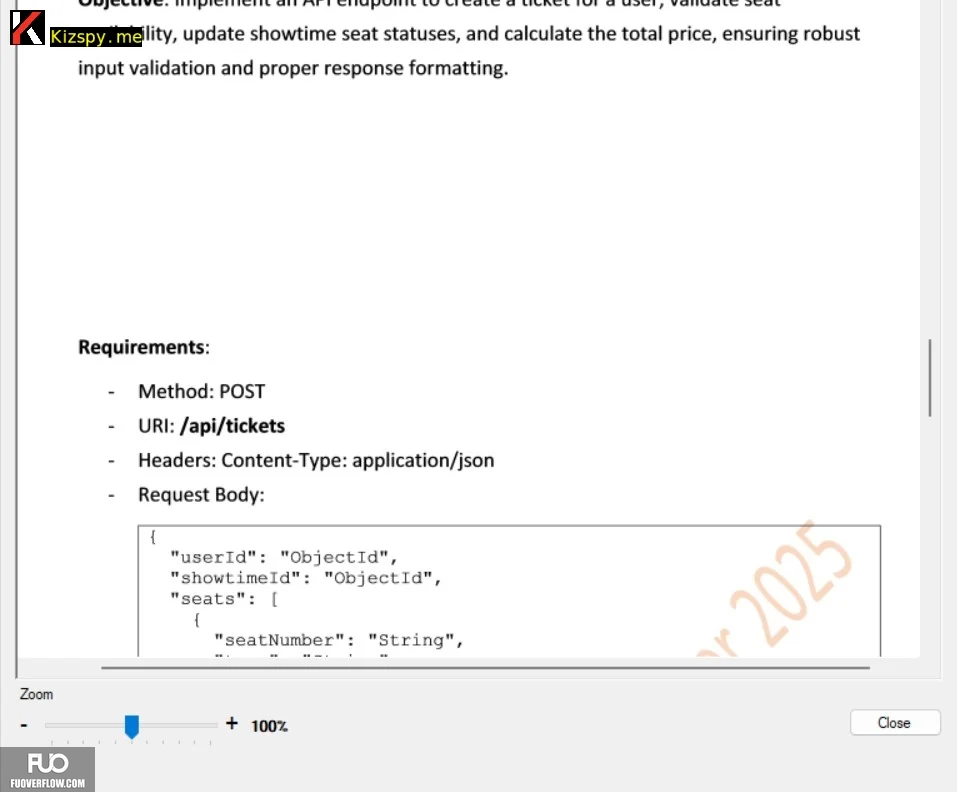Click the vertical scrollbar thumb
This screenshot has width=957, height=792.
(x=930, y=378)
